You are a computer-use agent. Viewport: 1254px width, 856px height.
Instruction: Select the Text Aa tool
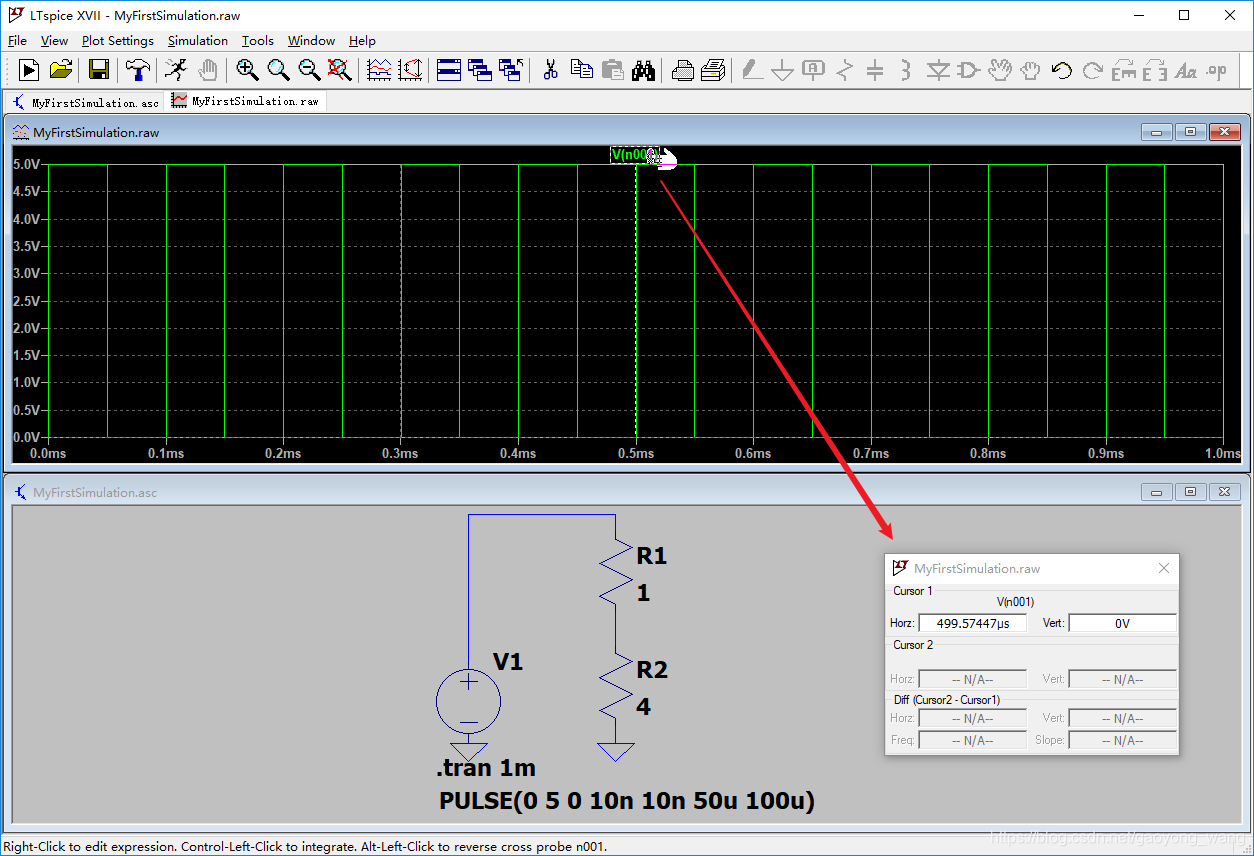pos(1185,70)
